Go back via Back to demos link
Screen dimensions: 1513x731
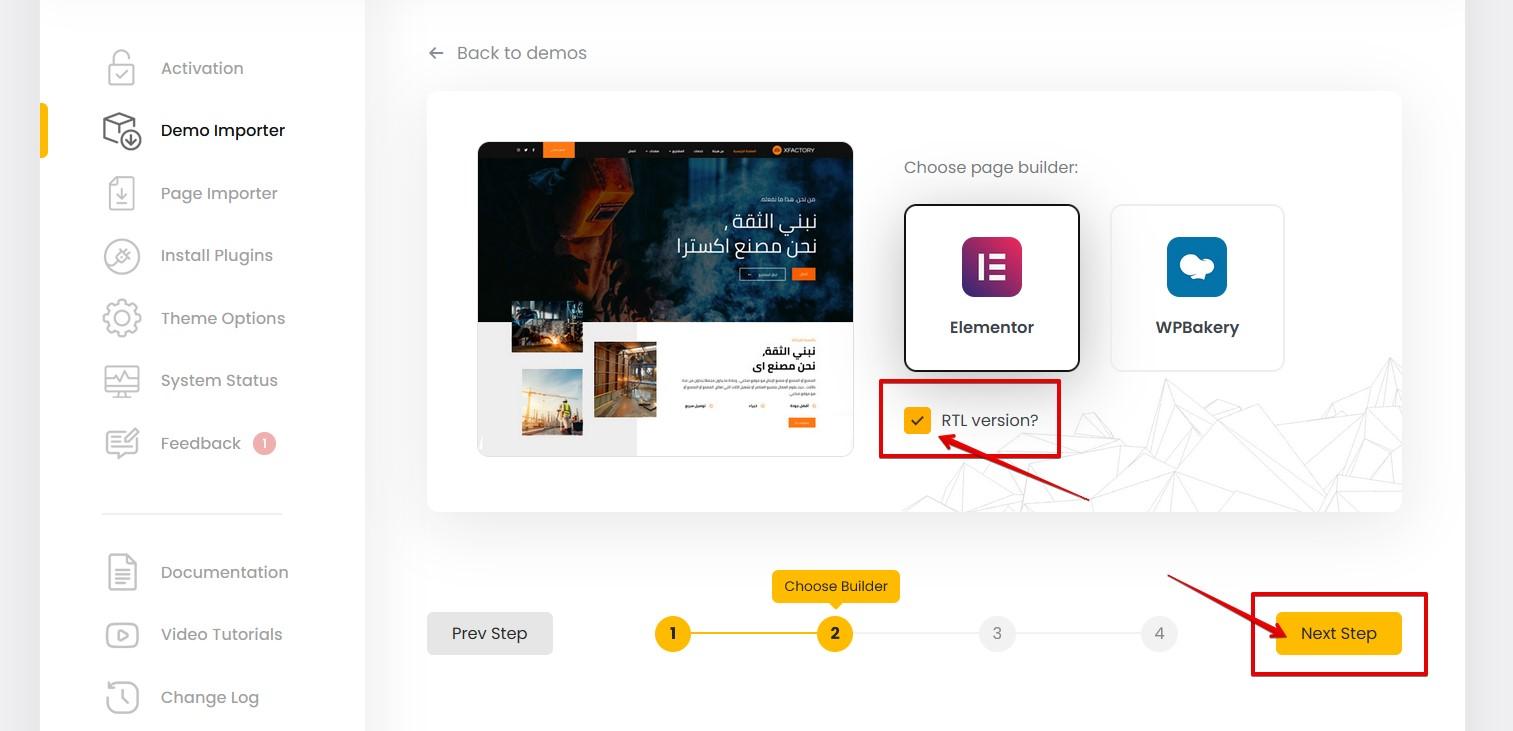click(508, 53)
